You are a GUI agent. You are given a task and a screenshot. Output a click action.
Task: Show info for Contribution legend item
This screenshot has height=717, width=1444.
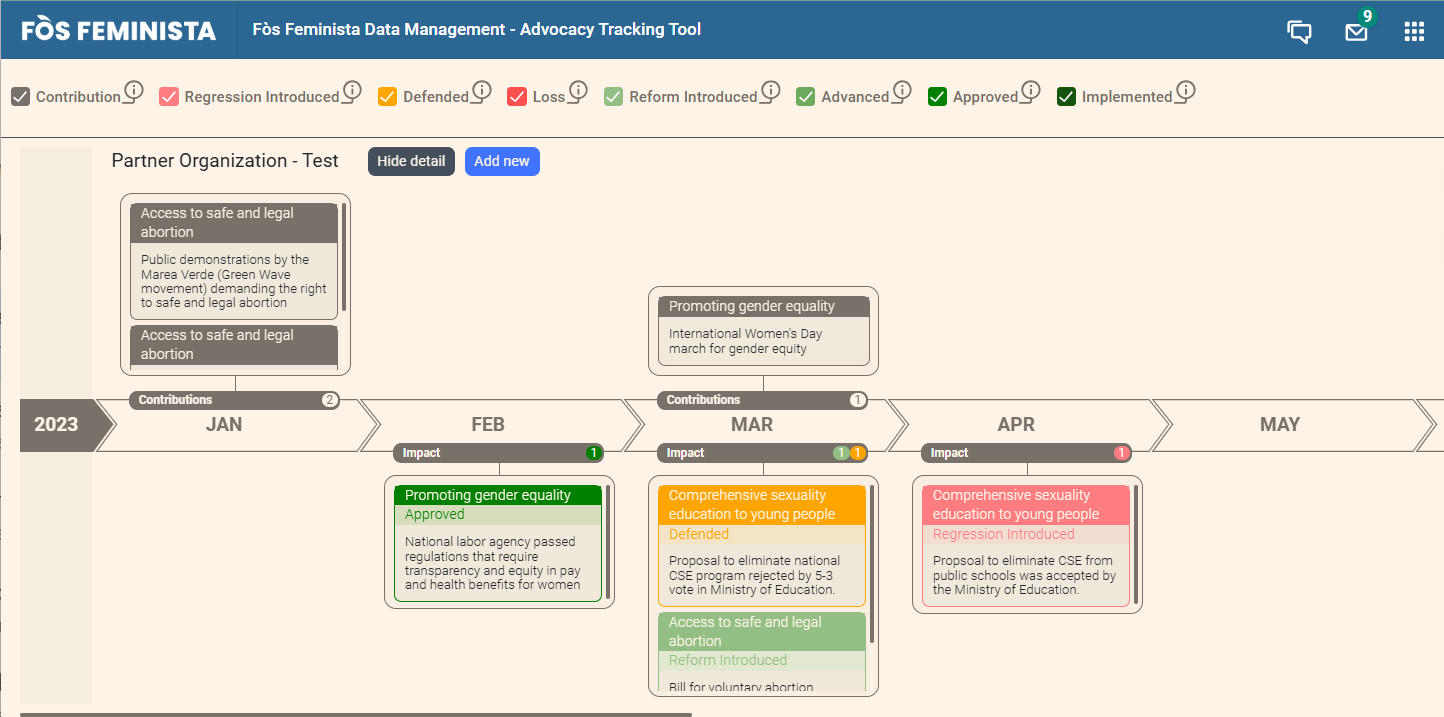134,92
